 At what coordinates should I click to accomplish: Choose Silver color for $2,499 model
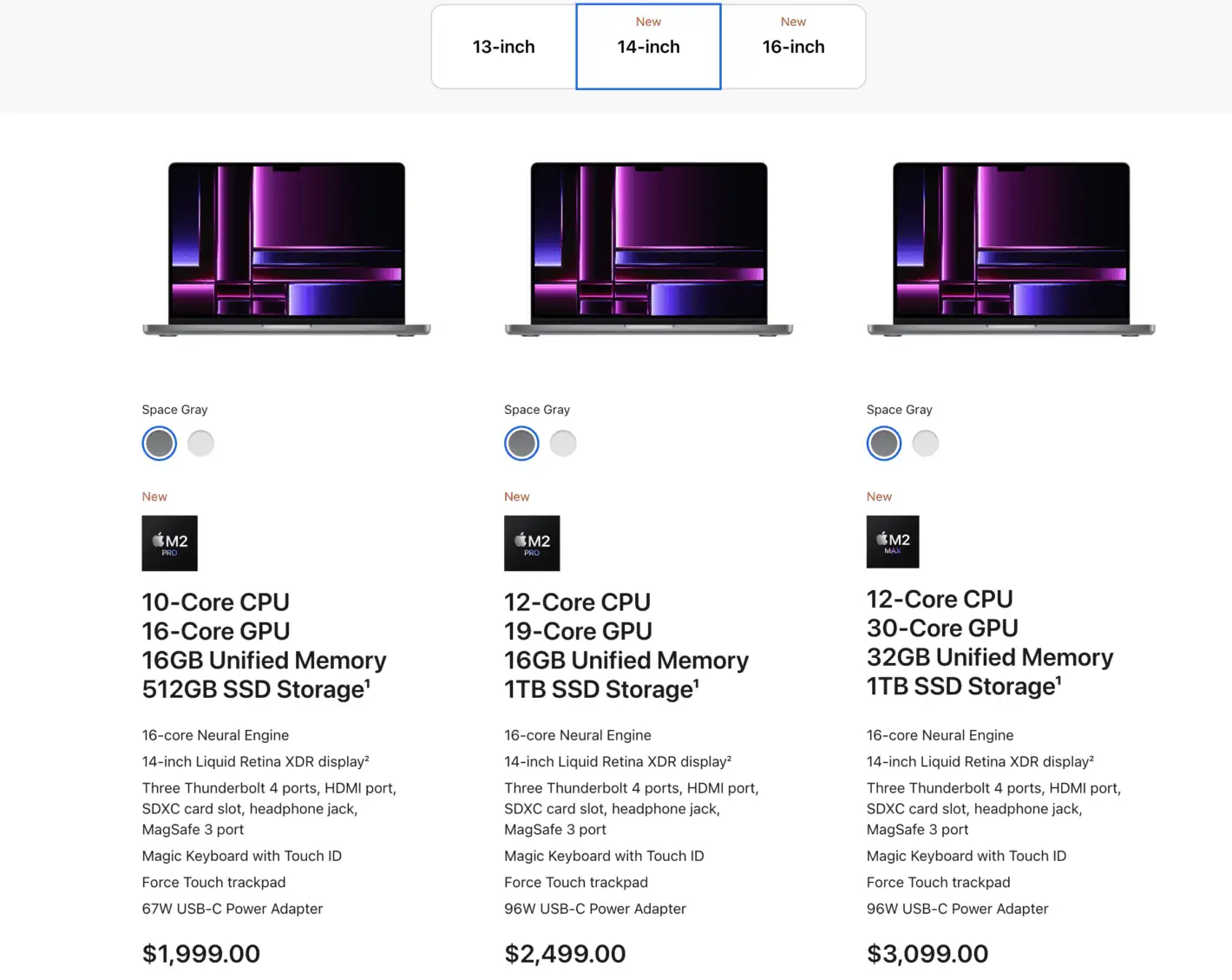(x=563, y=444)
